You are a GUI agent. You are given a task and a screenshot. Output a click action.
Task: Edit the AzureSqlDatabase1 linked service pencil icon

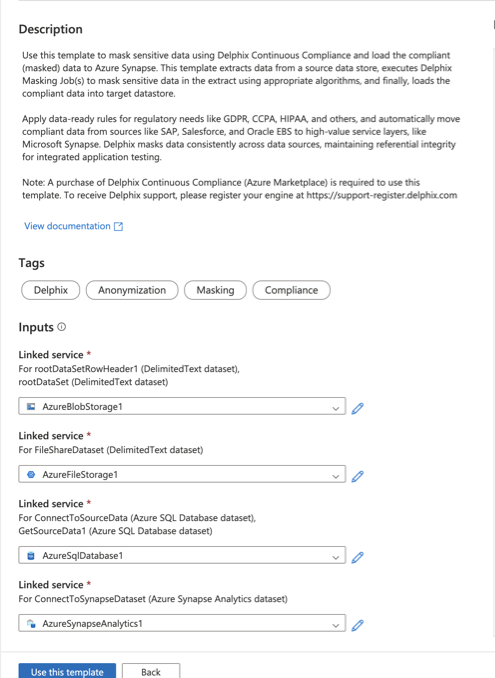point(358,557)
